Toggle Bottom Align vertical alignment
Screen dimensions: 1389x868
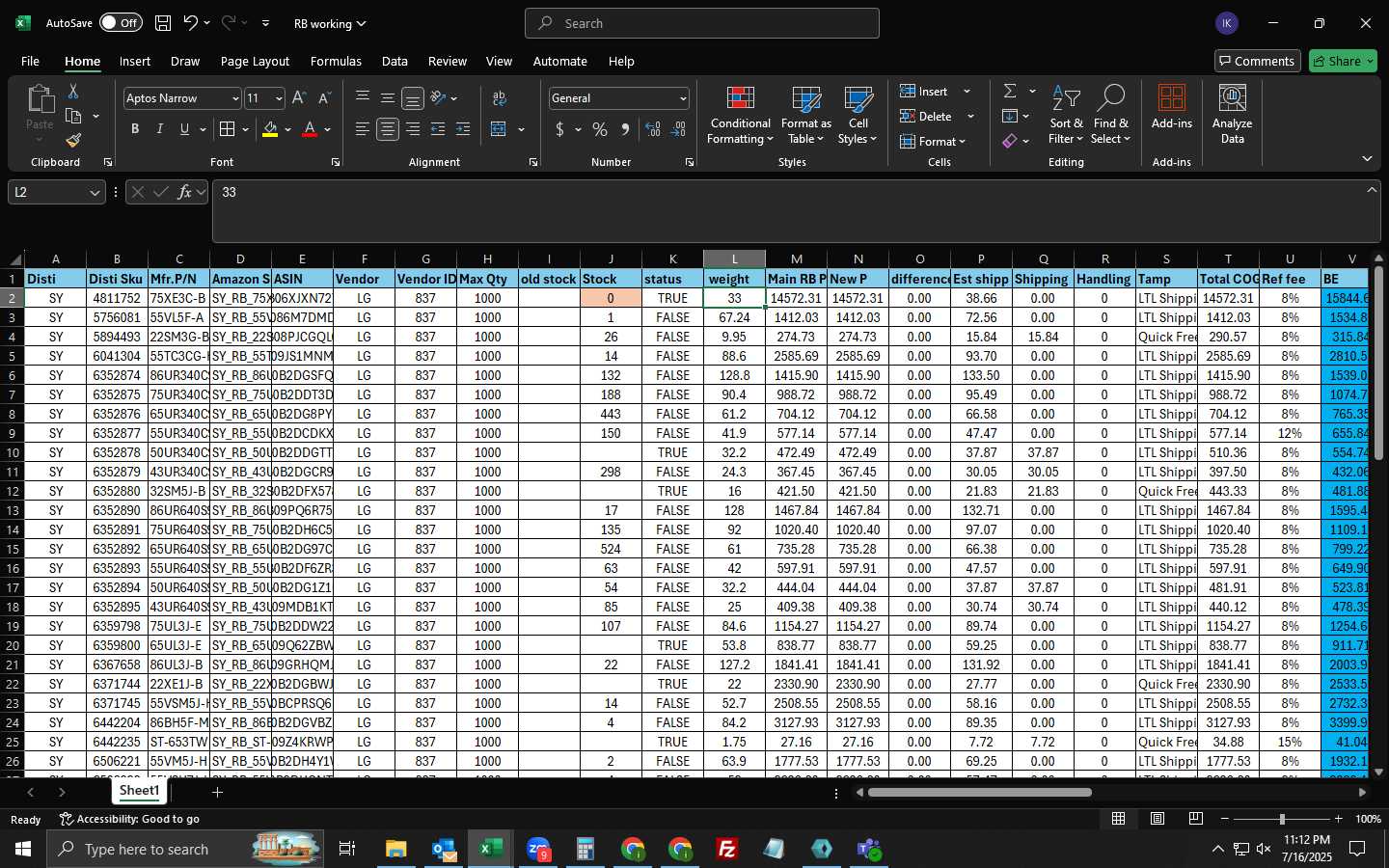[413, 98]
